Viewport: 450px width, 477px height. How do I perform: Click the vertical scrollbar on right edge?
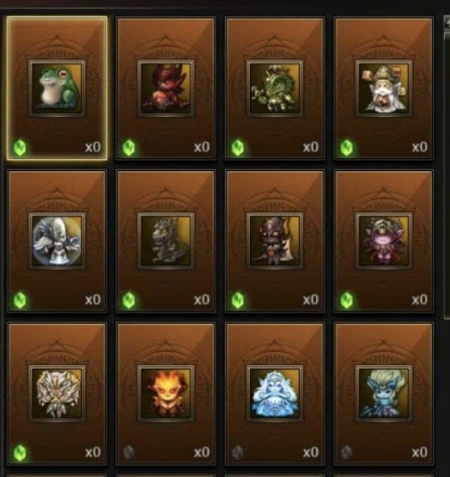click(x=447, y=167)
